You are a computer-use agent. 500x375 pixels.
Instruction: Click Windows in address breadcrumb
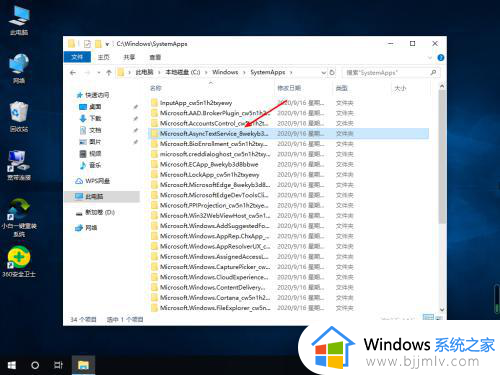[x=225, y=72]
